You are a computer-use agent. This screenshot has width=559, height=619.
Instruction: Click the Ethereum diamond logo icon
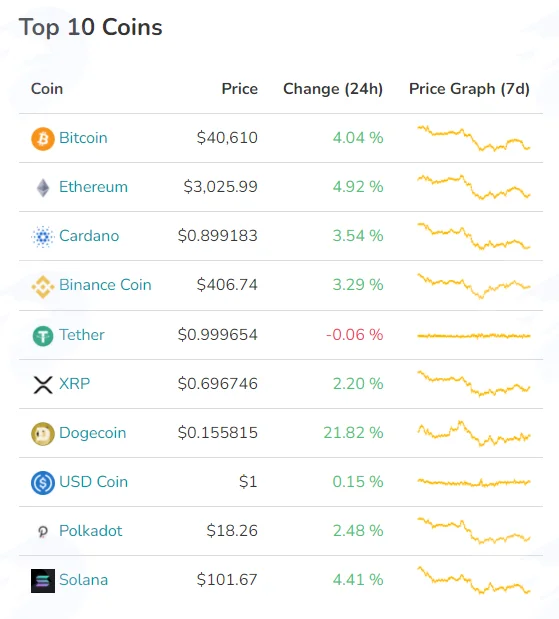[x=43, y=188]
